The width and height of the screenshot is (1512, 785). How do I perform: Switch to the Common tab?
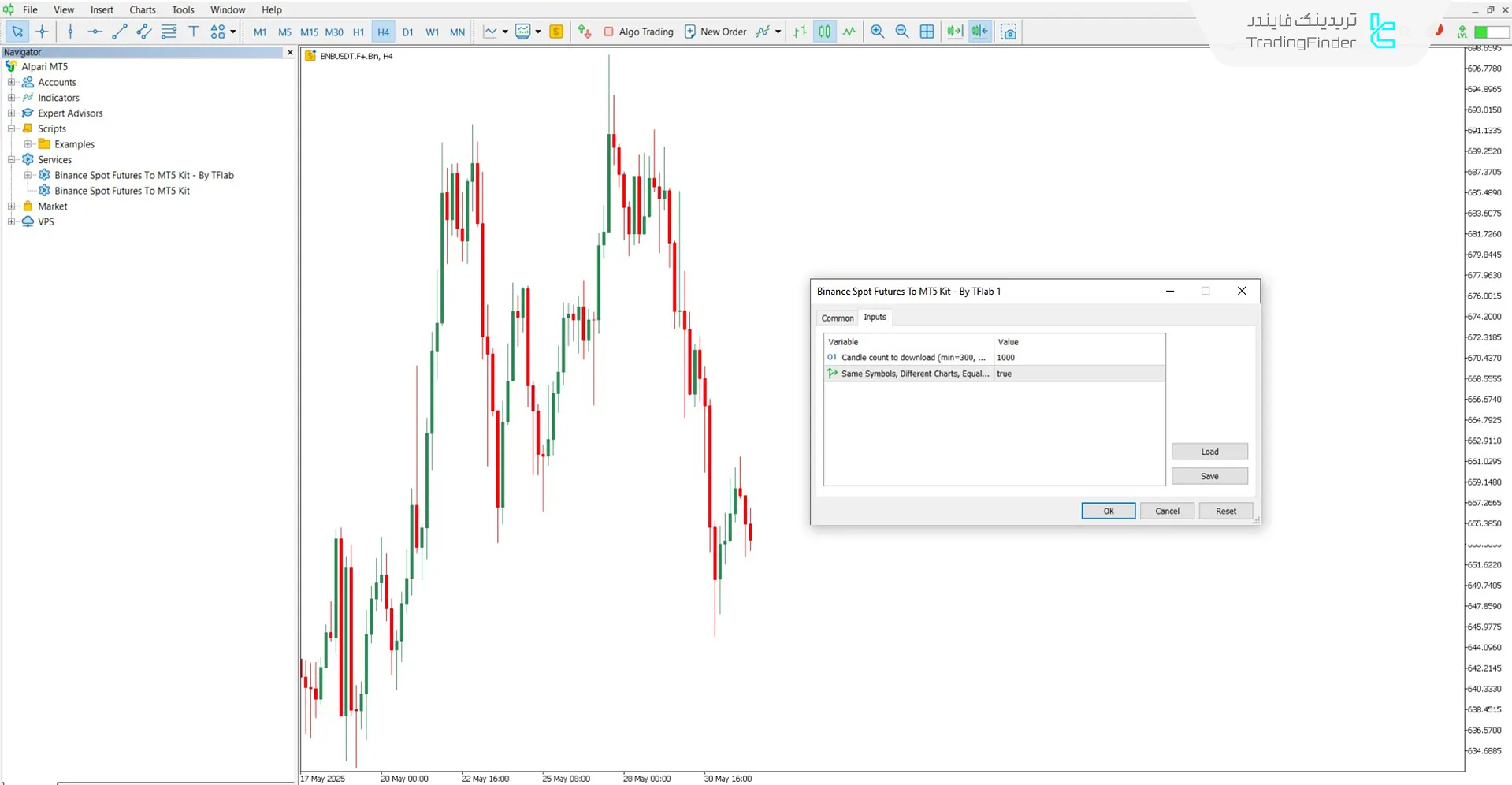(837, 318)
